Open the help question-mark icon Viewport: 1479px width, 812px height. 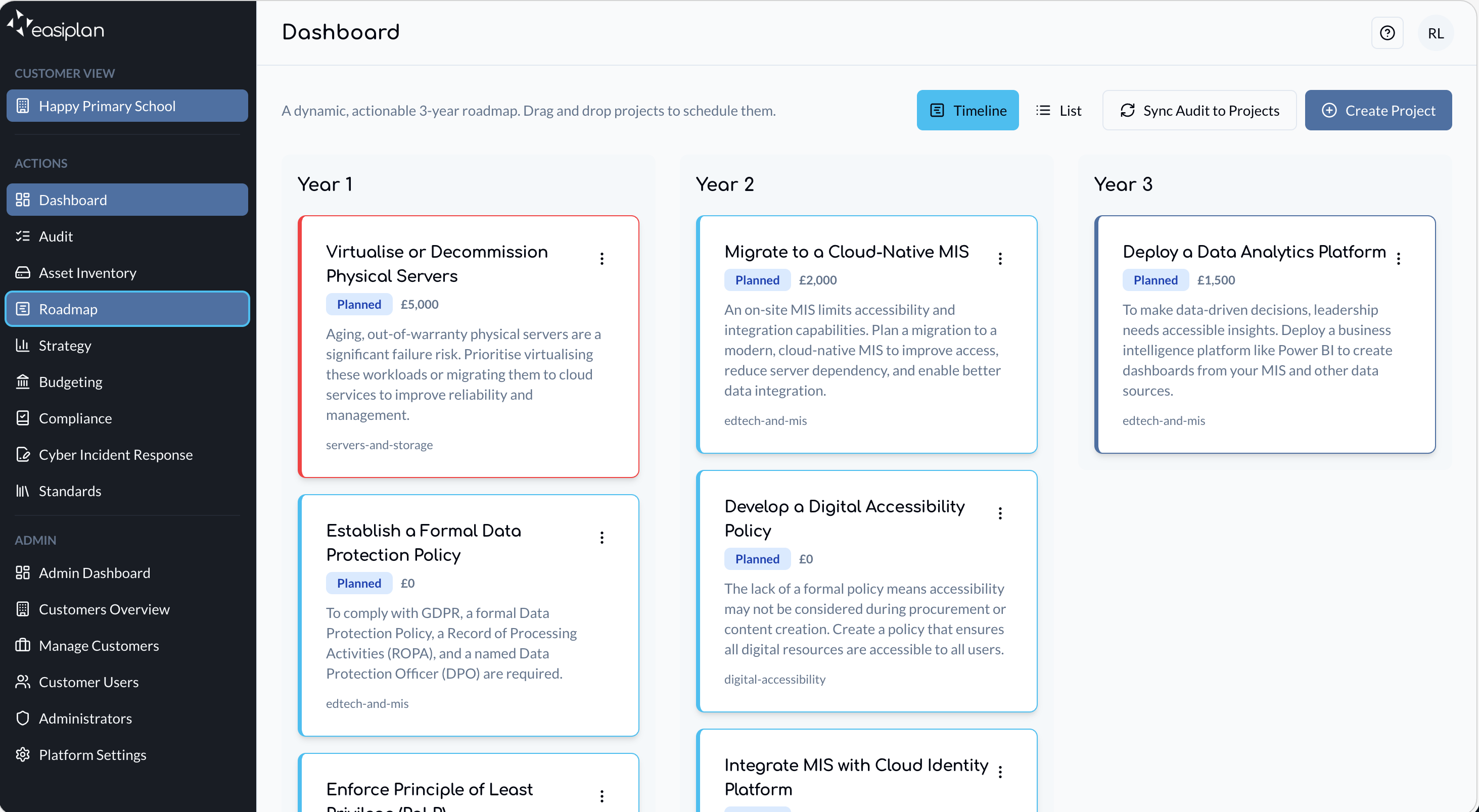pyautogui.click(x=1387, y=33)
